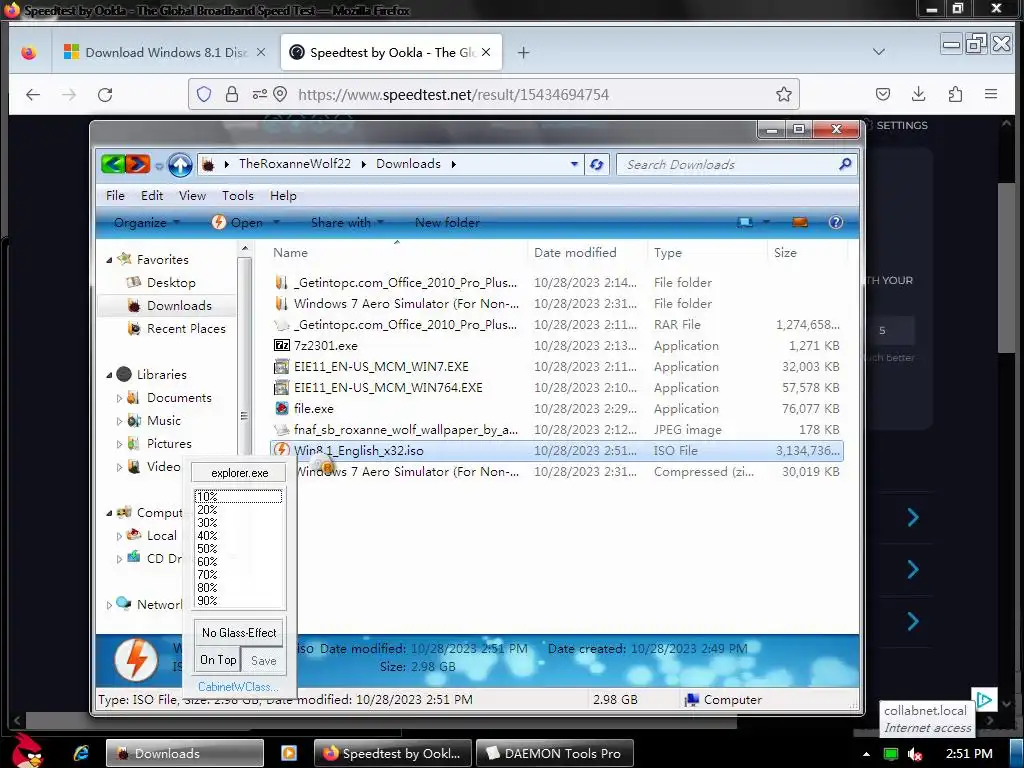Viewport: 1024px width, 768px height.
Task: Open the Share with dropdown
Action: pos(347,223)
